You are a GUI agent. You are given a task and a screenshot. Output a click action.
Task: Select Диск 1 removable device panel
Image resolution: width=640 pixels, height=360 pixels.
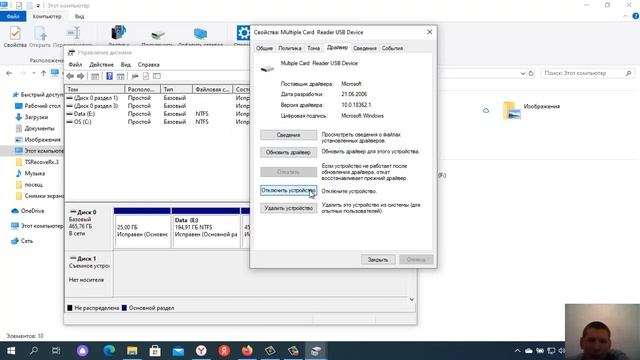89,273
